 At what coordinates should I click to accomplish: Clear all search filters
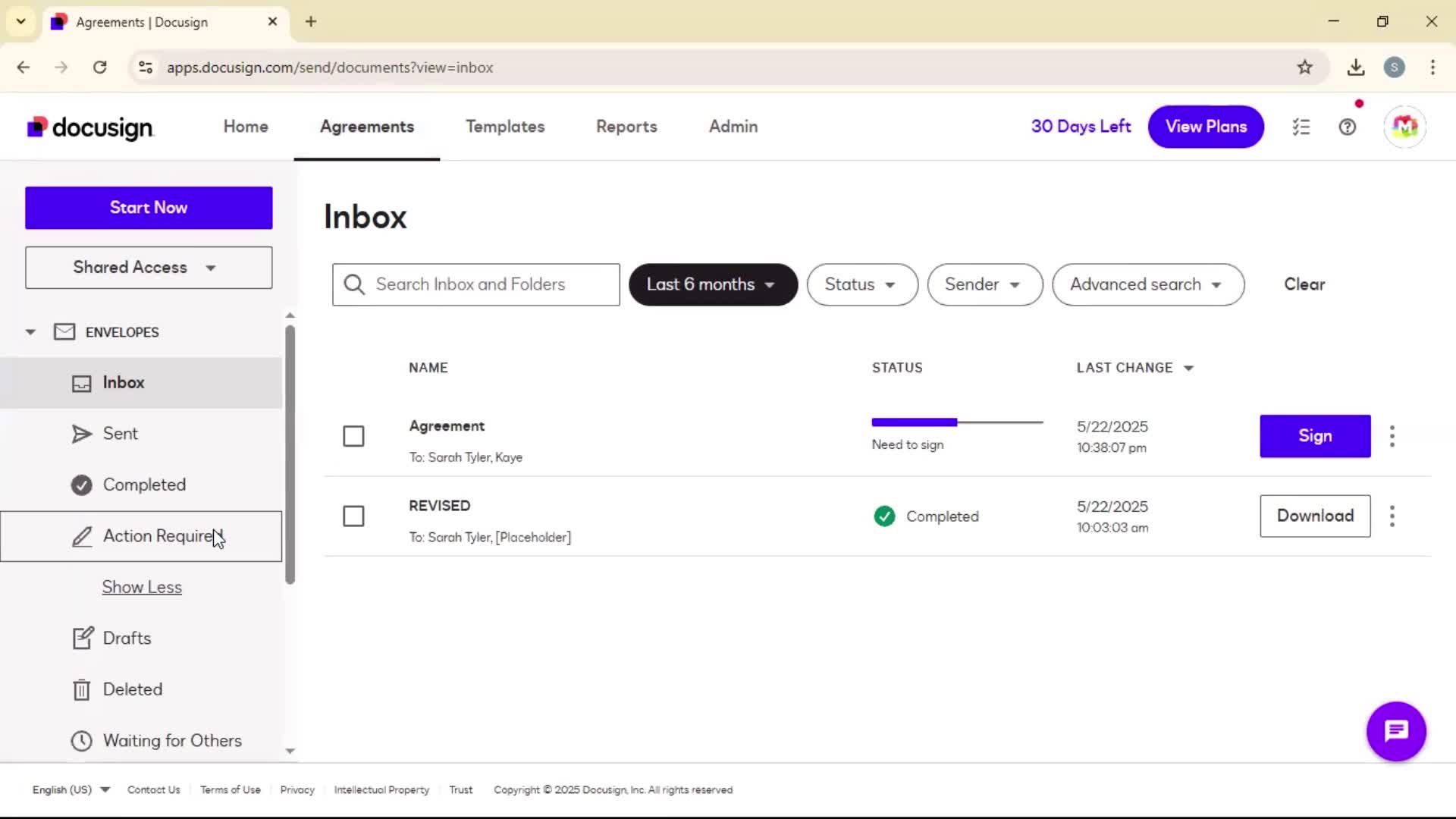[1304, 284]
